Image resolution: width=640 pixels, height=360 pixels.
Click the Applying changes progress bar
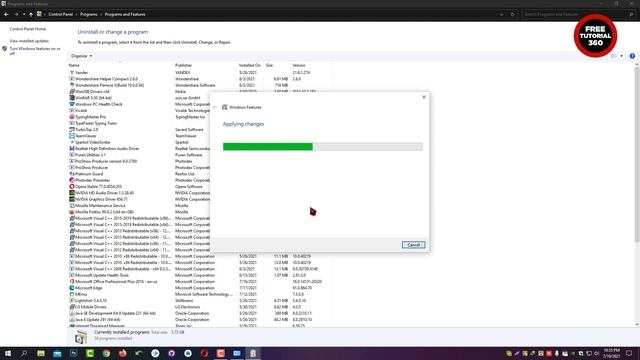[x=323, y=147]
